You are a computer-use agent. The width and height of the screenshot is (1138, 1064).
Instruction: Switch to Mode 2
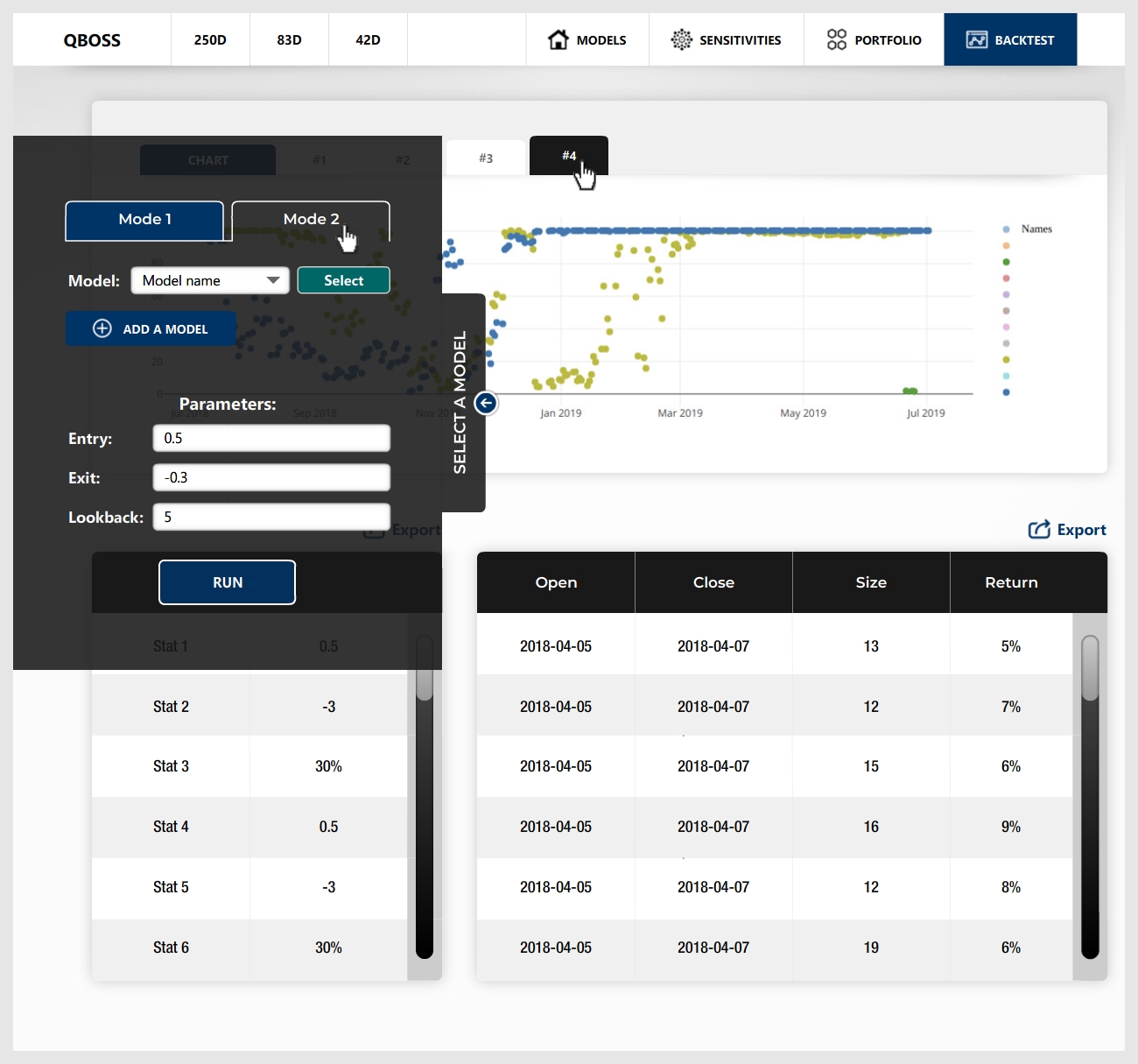click(311, 220)
